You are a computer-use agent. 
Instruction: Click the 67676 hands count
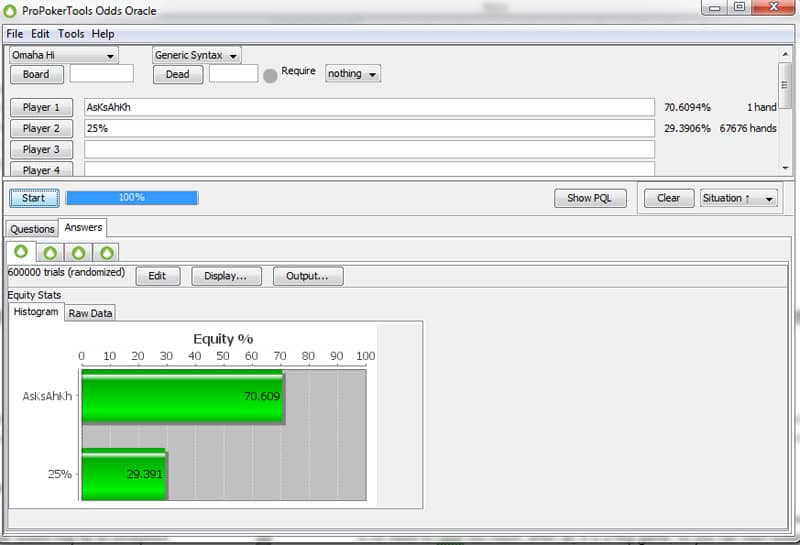pos(748,129)
